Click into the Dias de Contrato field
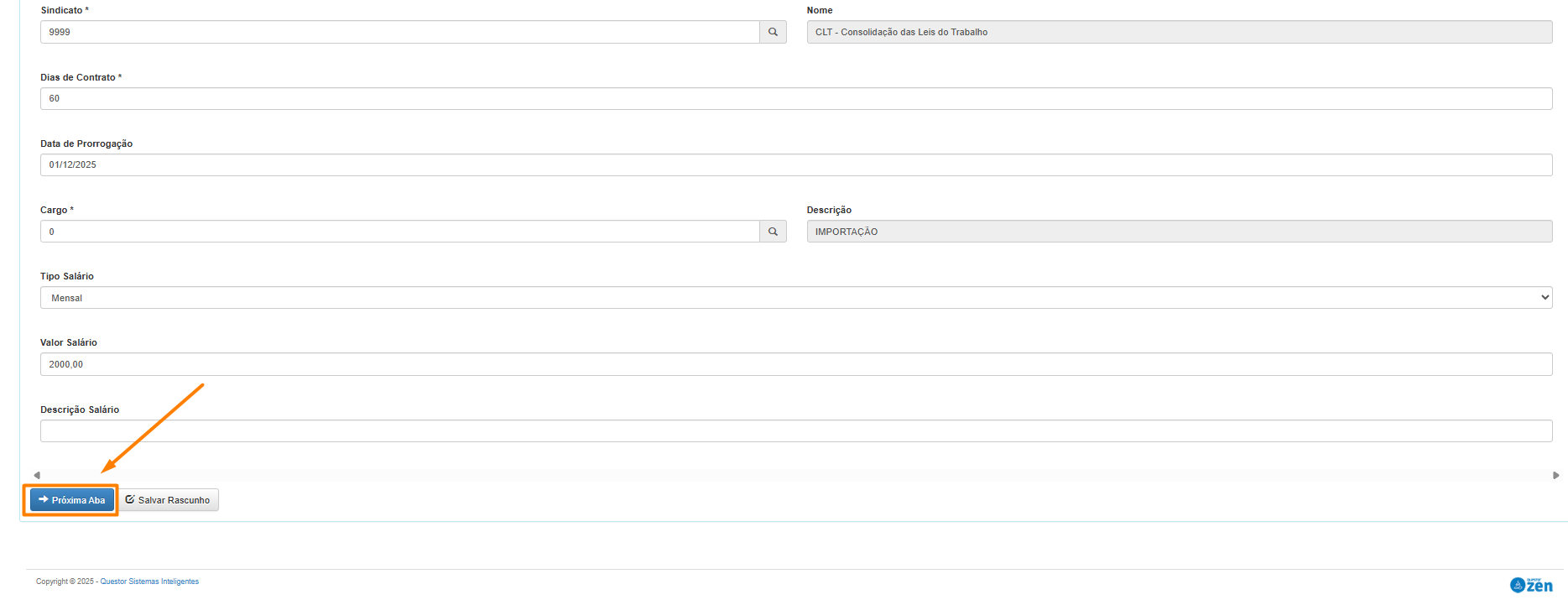 [x=795, y=98]
